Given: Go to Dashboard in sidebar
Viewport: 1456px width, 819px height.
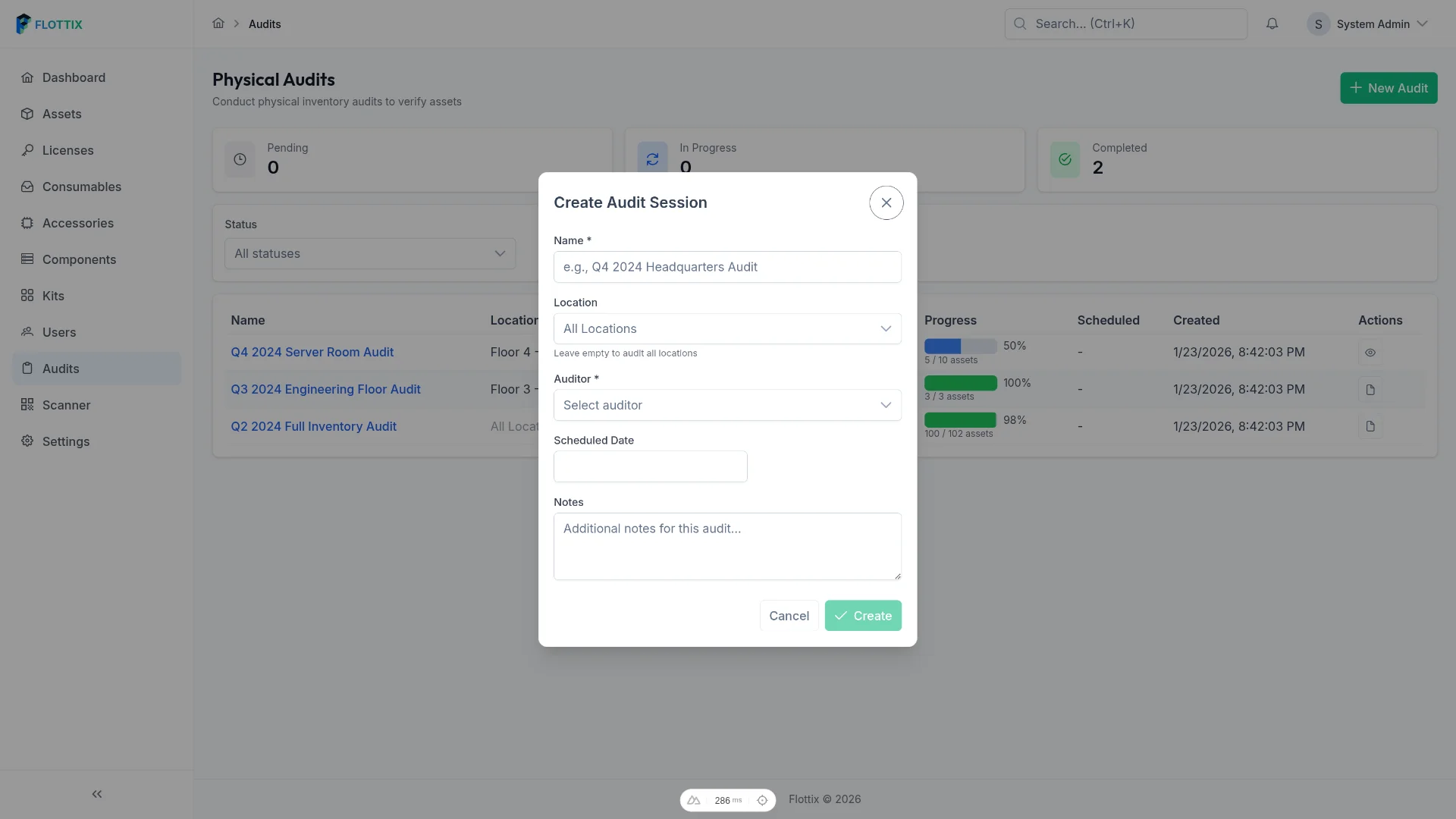Looking at the screenshot, I should pos(97,77).
